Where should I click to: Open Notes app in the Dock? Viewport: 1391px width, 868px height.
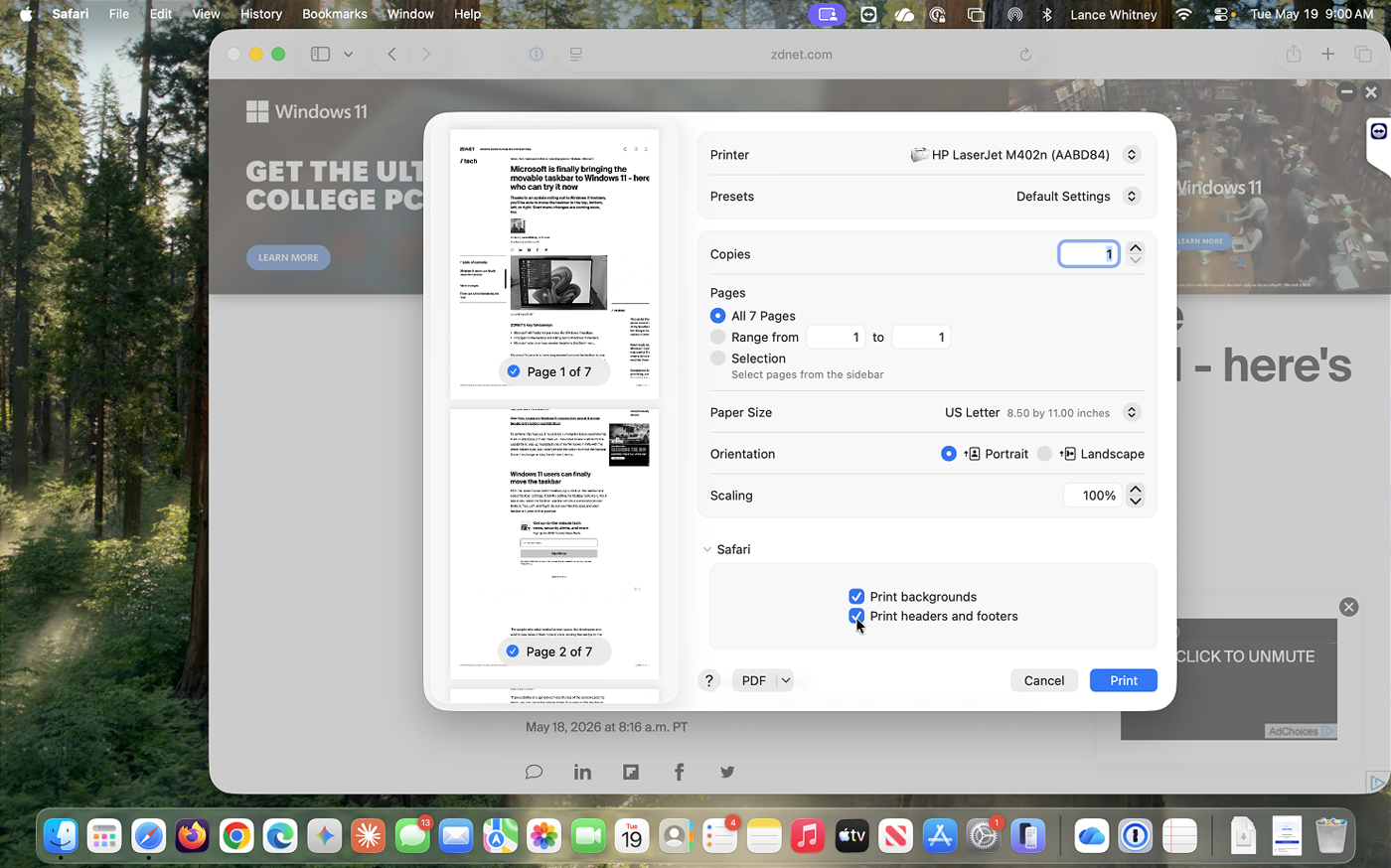tap(764, 836)
